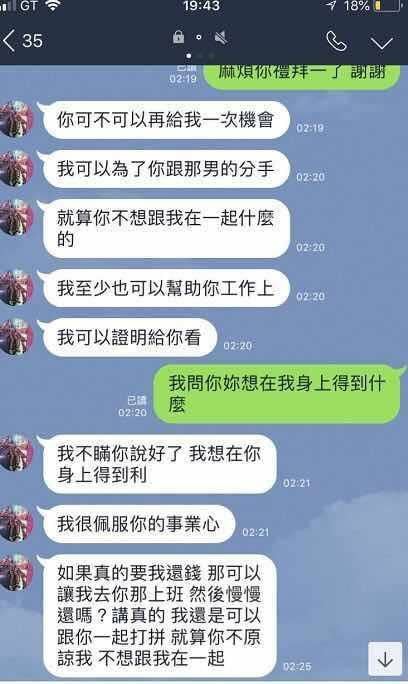Start a voice call with phone icon
Screen dimensions: 408x684
pyautogui.click(x=336, y=41)
